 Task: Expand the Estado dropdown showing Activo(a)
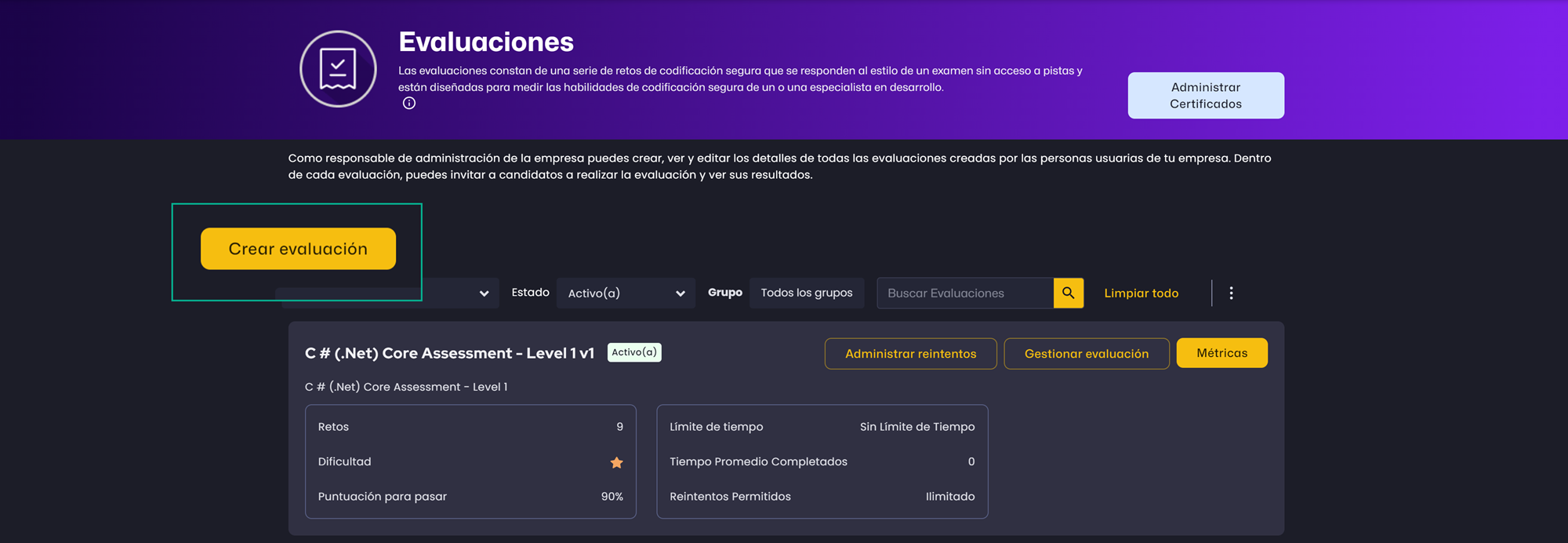tap(626, 293)
